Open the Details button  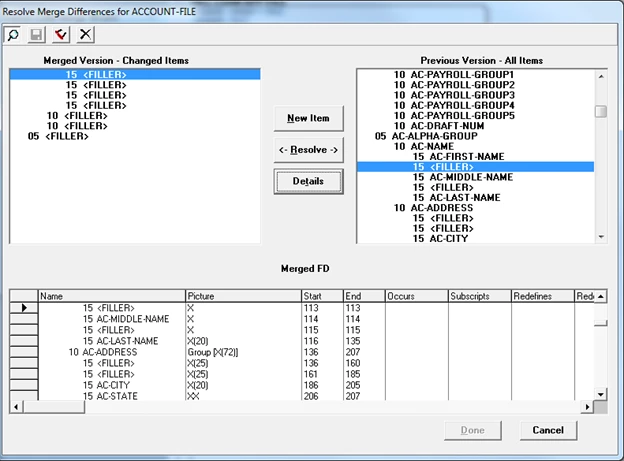pyautogui.click(x=308, y=181)
